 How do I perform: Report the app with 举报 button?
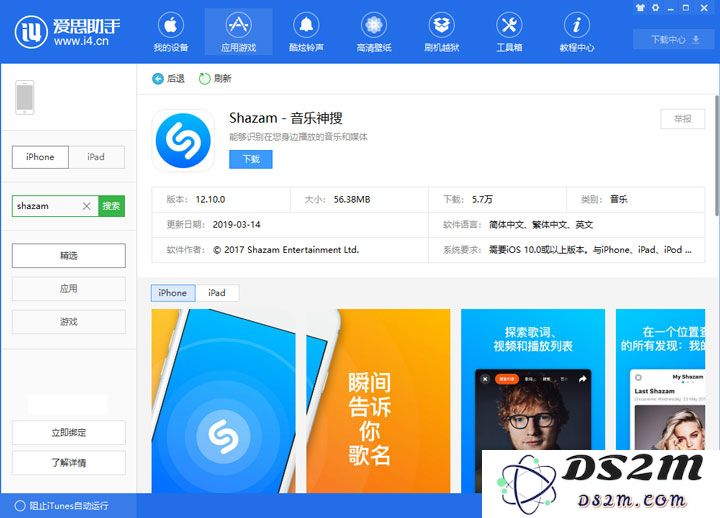[682, 119]
